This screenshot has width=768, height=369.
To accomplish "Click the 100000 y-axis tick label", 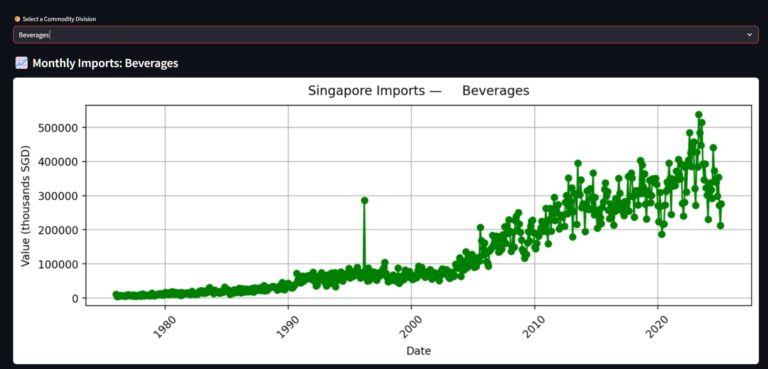I will point(58,264).
